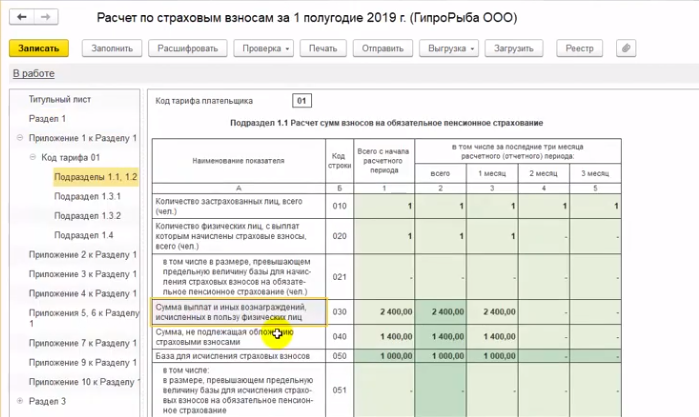Click the back navigation arrow
Viewport: 699px width, 417px height.
click(x=22, y=17)
